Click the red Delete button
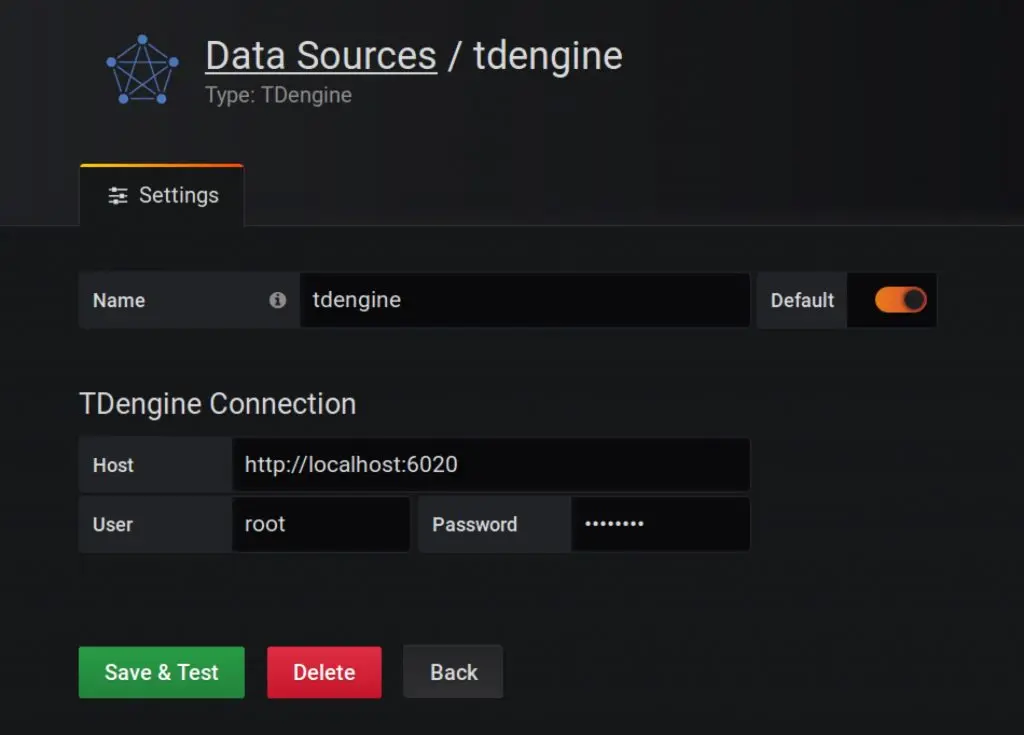The height and width of the screenshot is (735, 1024). click(324, 672)
